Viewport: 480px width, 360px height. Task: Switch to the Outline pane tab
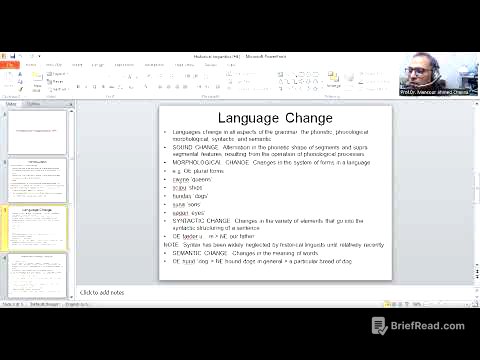click(33, 104)
